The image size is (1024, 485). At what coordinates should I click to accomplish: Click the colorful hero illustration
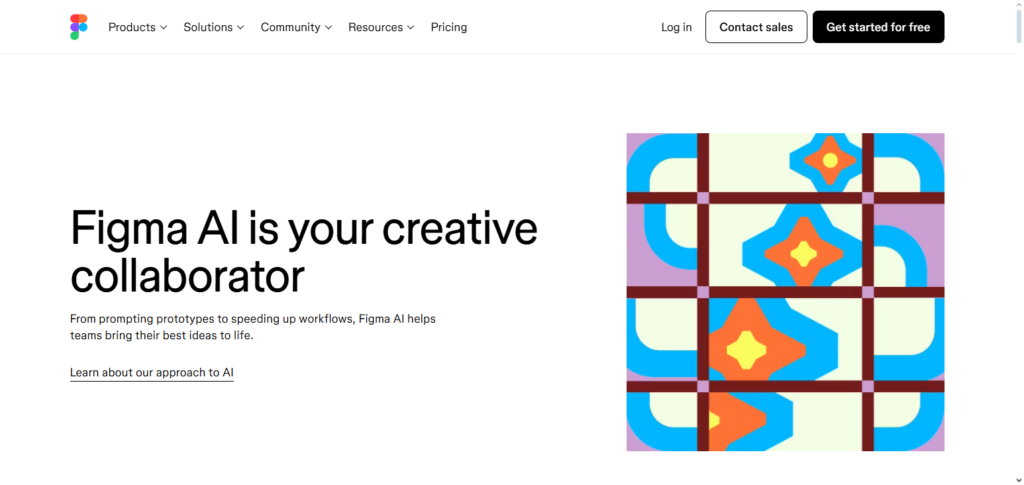pyautogui.click(x=785, y=291)
